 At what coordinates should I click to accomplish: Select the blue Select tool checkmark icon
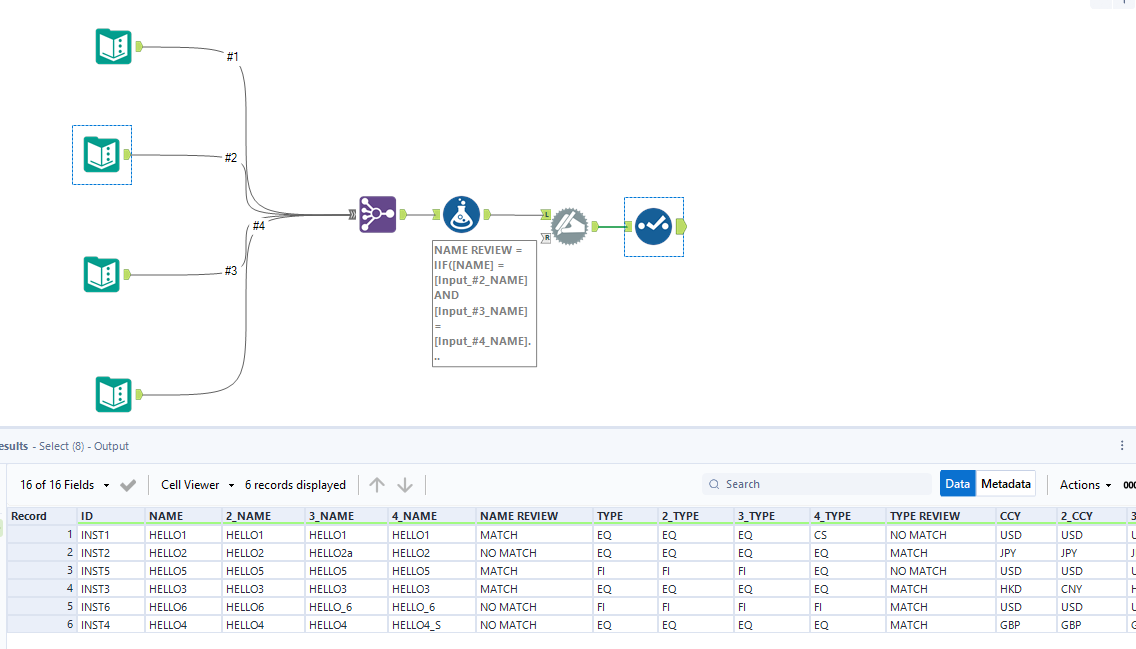(x=653, y=227)
